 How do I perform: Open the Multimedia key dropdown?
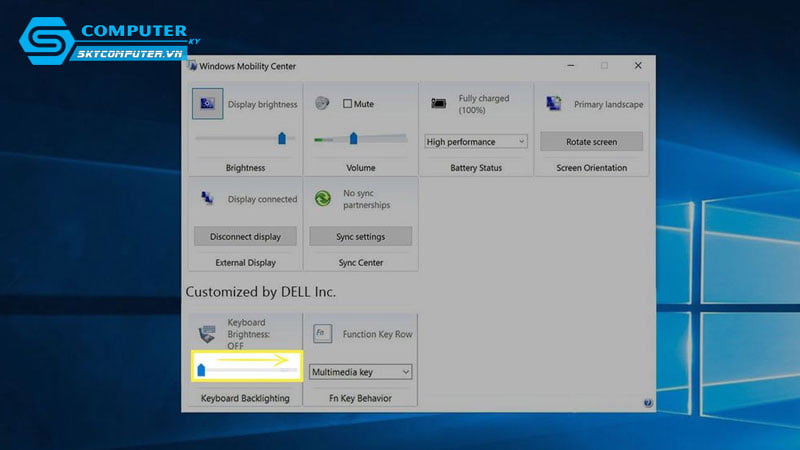(x=360, y=372)
